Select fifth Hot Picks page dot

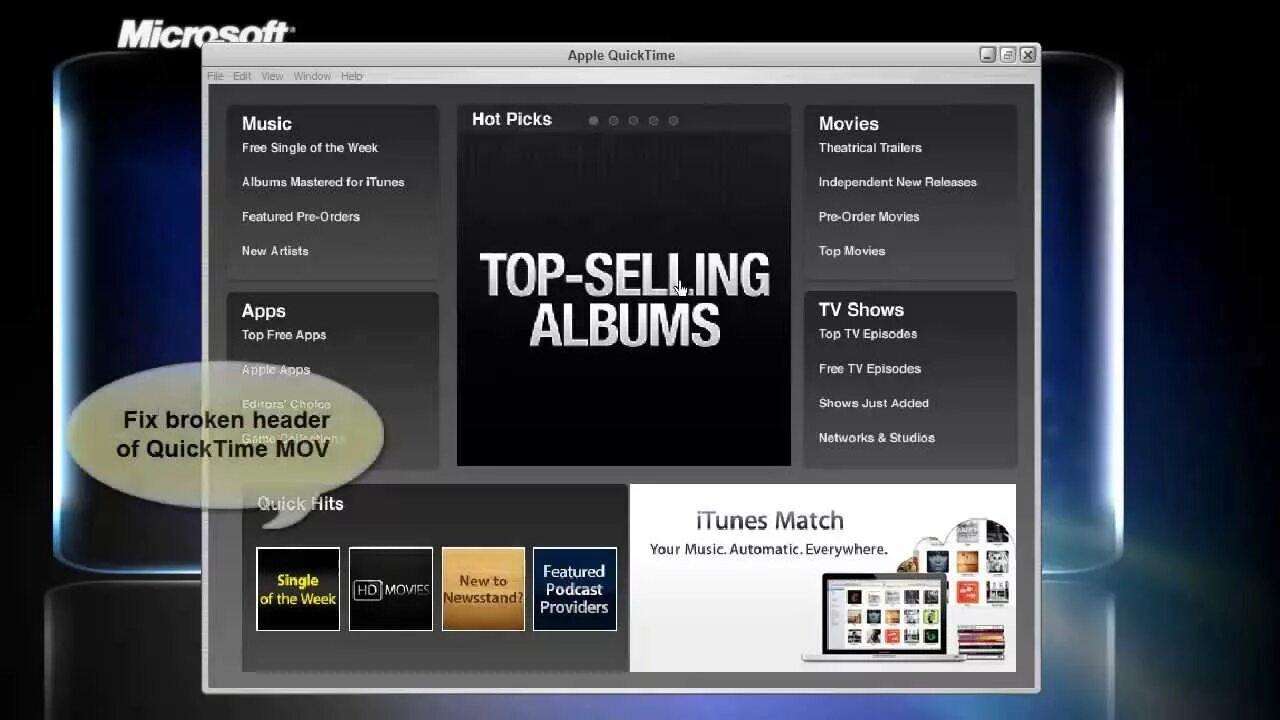[x=673, y=120]
